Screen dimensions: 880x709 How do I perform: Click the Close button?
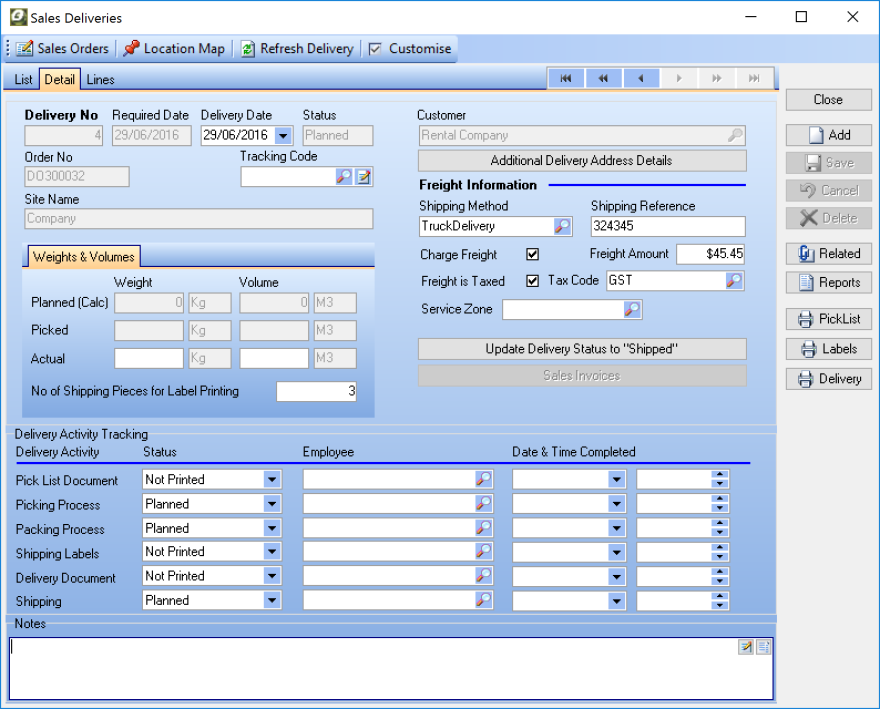[828, 99]
